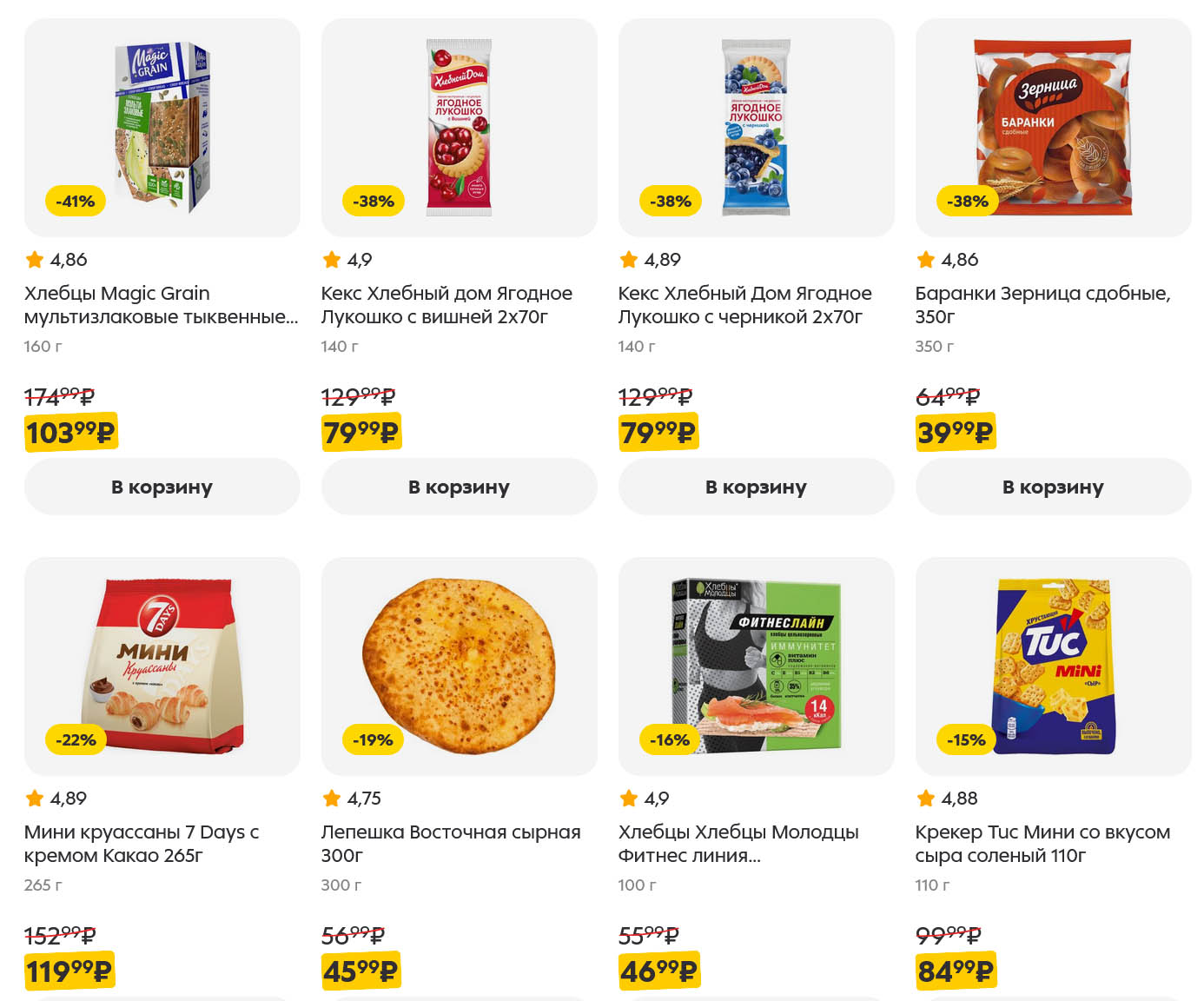Add the blueberry cupcake to the cart
This screenshot has width=1204, height=1001.
pos(756,487)
